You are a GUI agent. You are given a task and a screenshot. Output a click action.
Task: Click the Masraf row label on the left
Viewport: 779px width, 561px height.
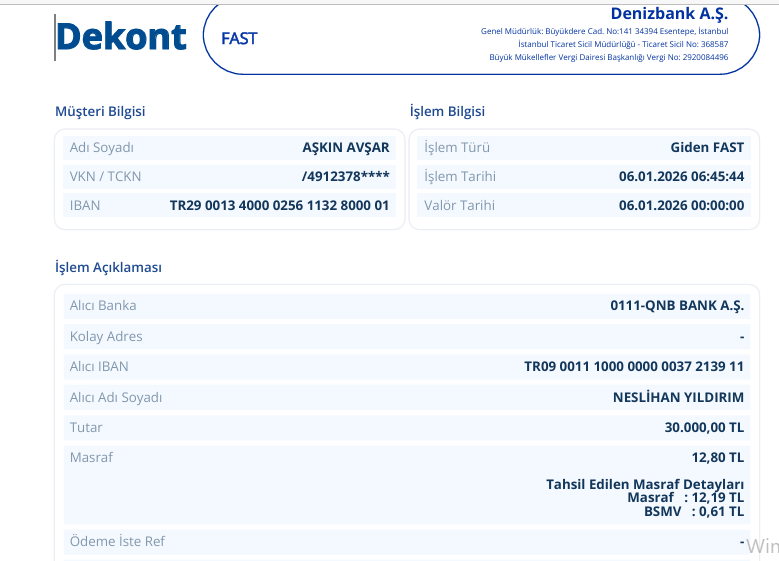(91, 457)
